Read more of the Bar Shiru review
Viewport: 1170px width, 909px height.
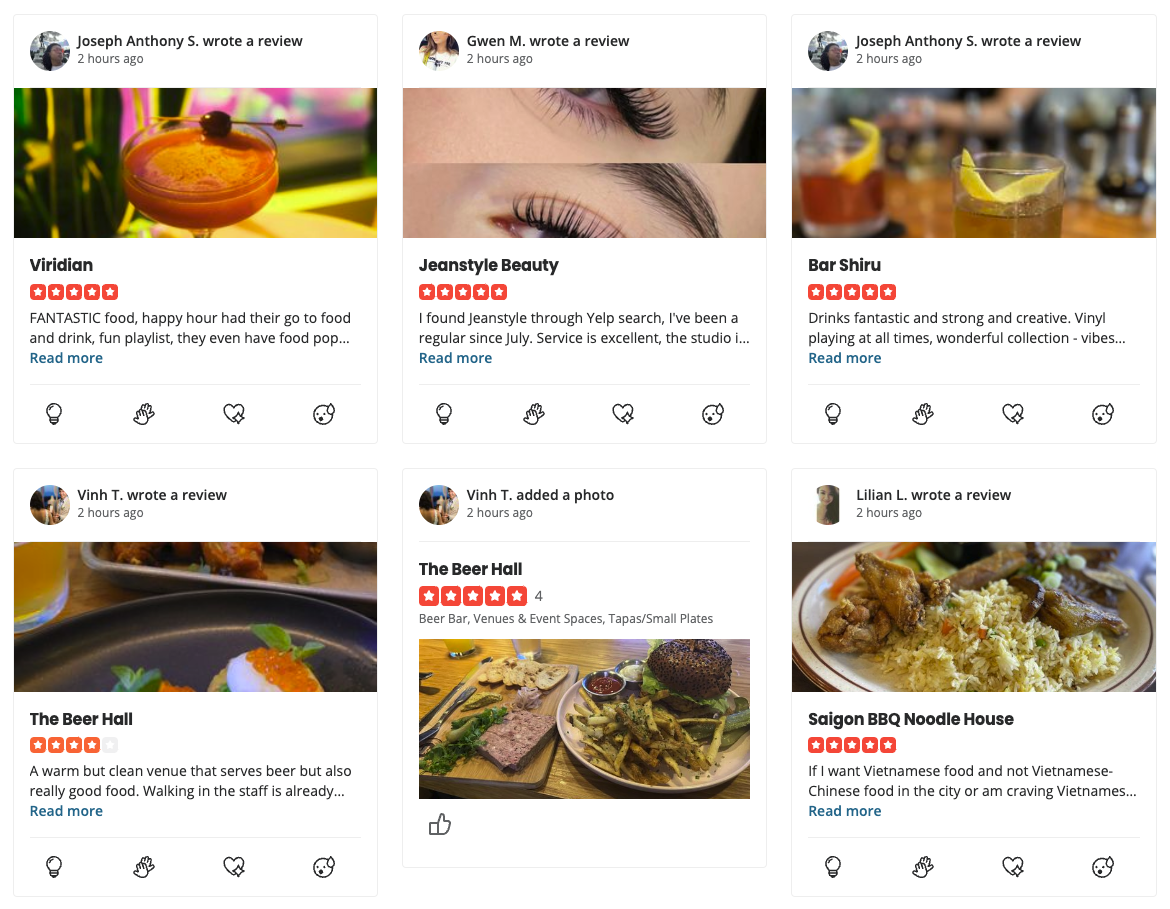coord(844,357)
